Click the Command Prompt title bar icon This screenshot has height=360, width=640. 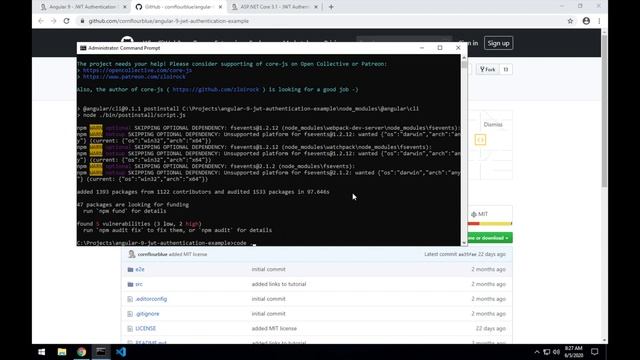pos(83,48)
